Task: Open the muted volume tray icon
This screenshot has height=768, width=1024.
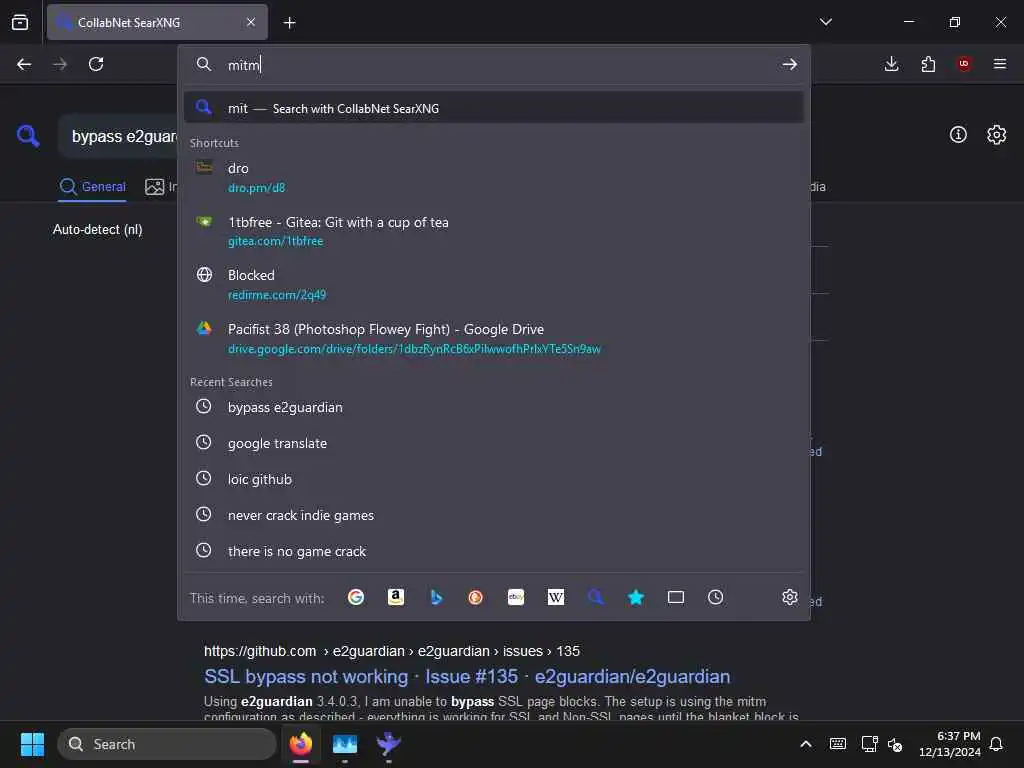Action: point(895,744)
